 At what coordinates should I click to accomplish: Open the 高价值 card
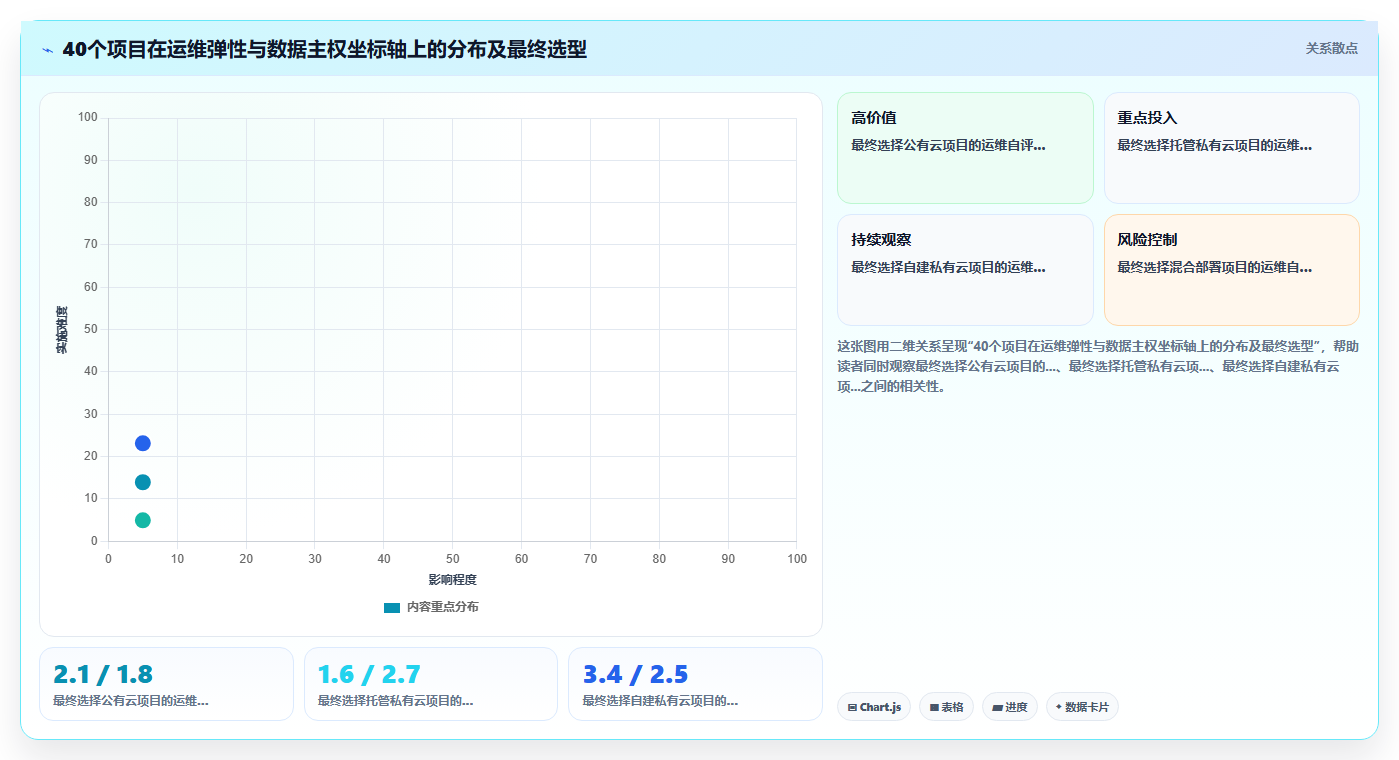point(965,148)
